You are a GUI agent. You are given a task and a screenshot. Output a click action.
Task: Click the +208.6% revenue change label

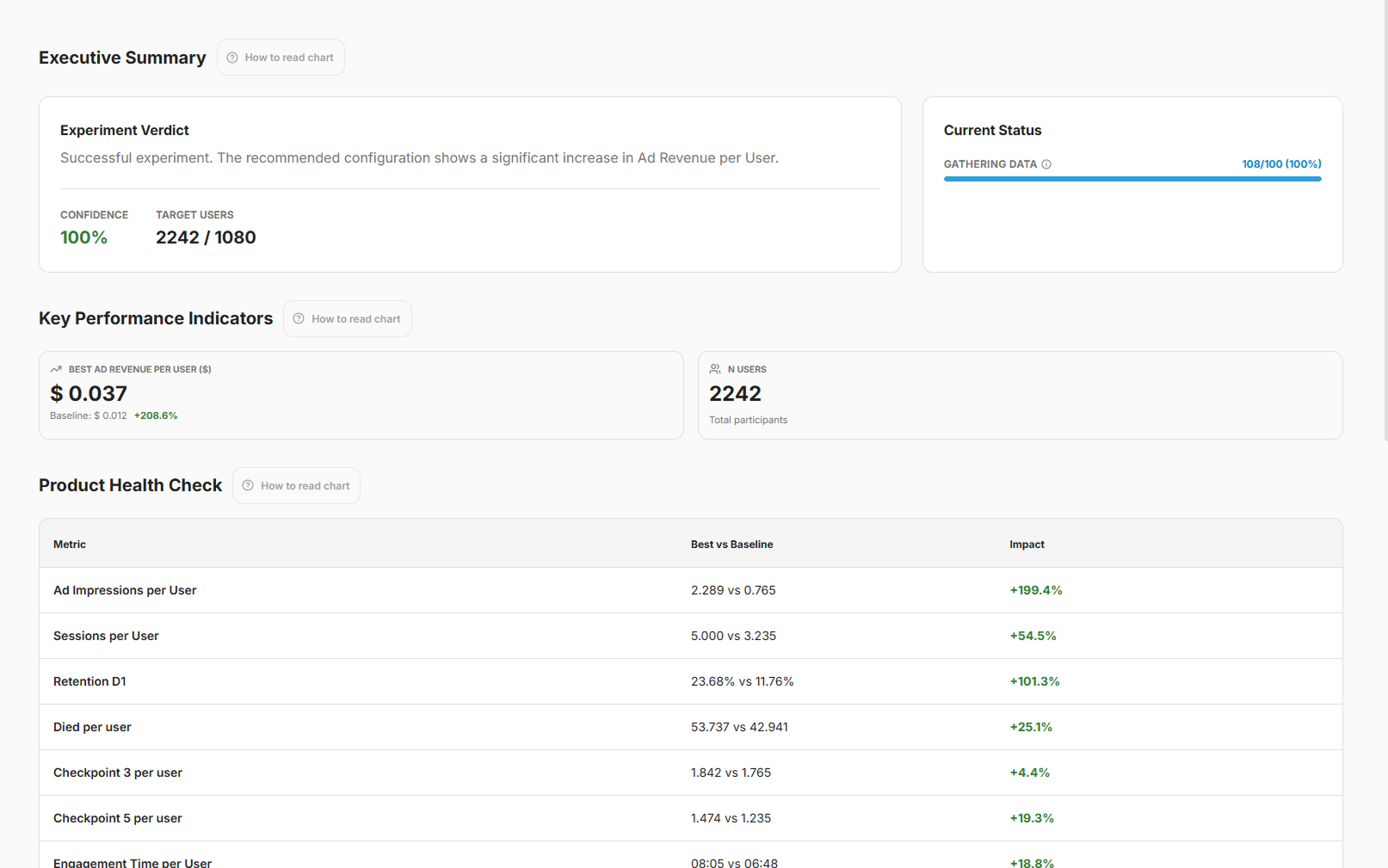(x=156, y=416)
